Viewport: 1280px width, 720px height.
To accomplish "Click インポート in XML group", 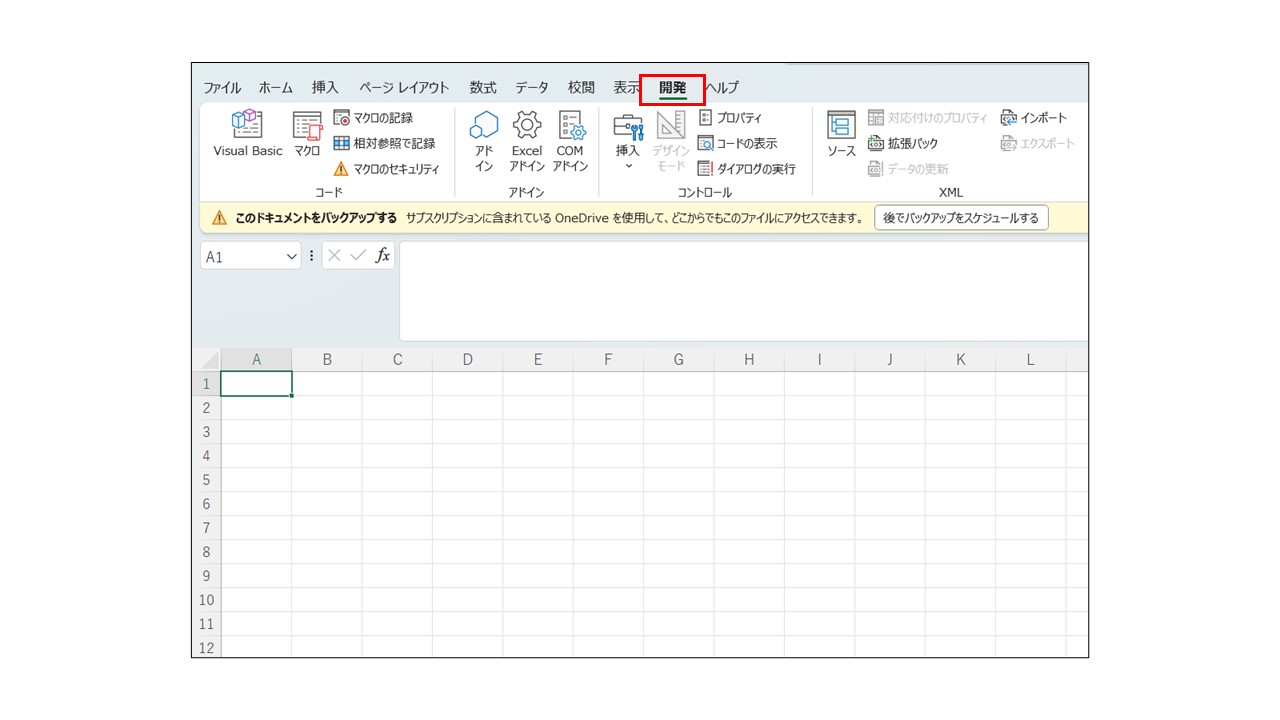I will pyautogui.click(x=1034, y=118).
